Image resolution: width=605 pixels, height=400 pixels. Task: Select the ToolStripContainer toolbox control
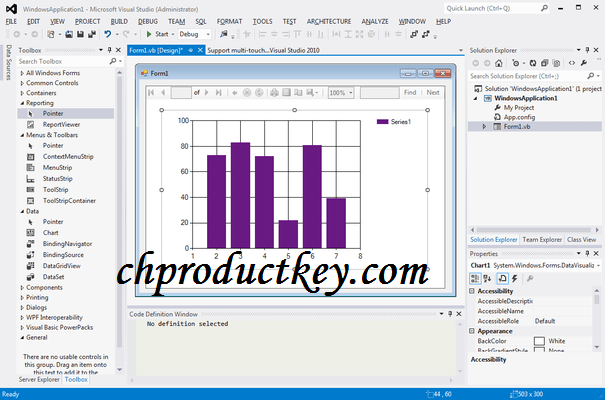click(69, 201)
